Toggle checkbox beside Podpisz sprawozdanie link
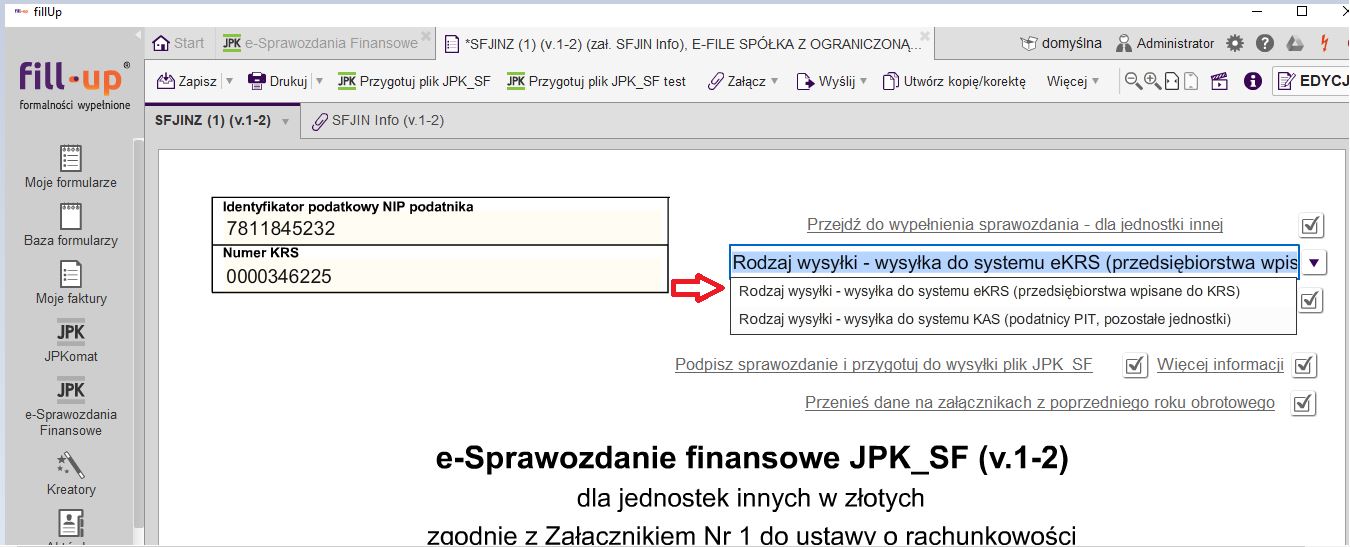 coord(1134,366)
